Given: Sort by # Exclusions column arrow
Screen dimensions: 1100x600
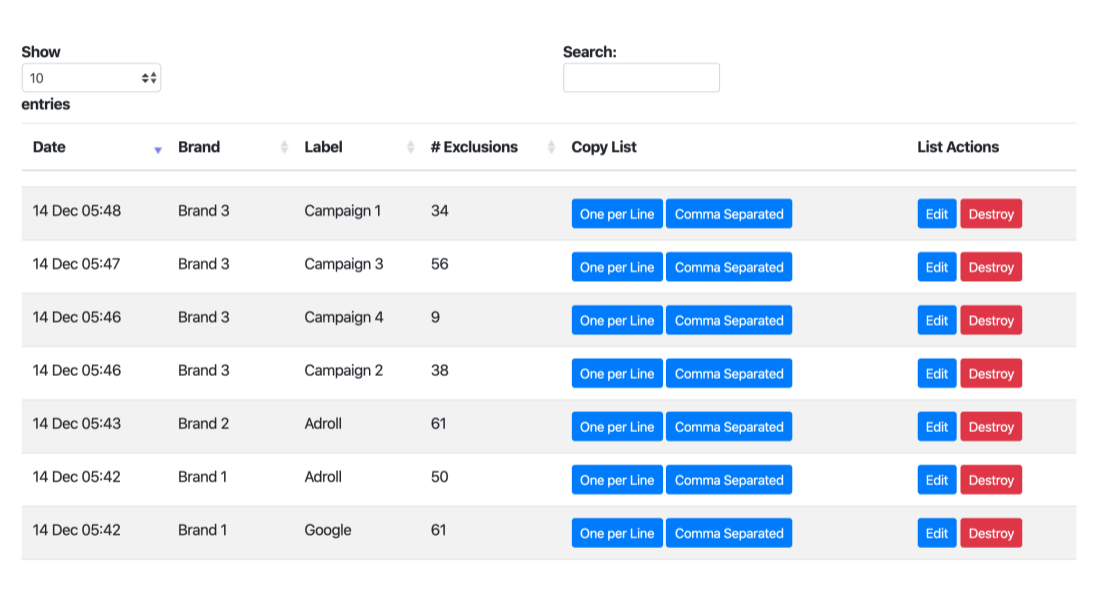Looking at the screenshot, I should click(x=551, y=148).
